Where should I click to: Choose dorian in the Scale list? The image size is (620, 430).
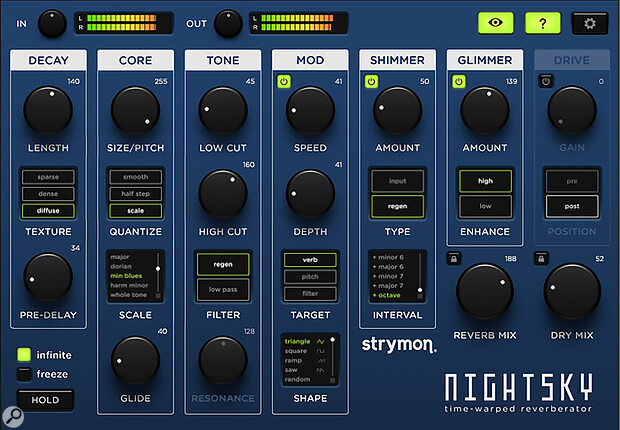tap(121, 266)
